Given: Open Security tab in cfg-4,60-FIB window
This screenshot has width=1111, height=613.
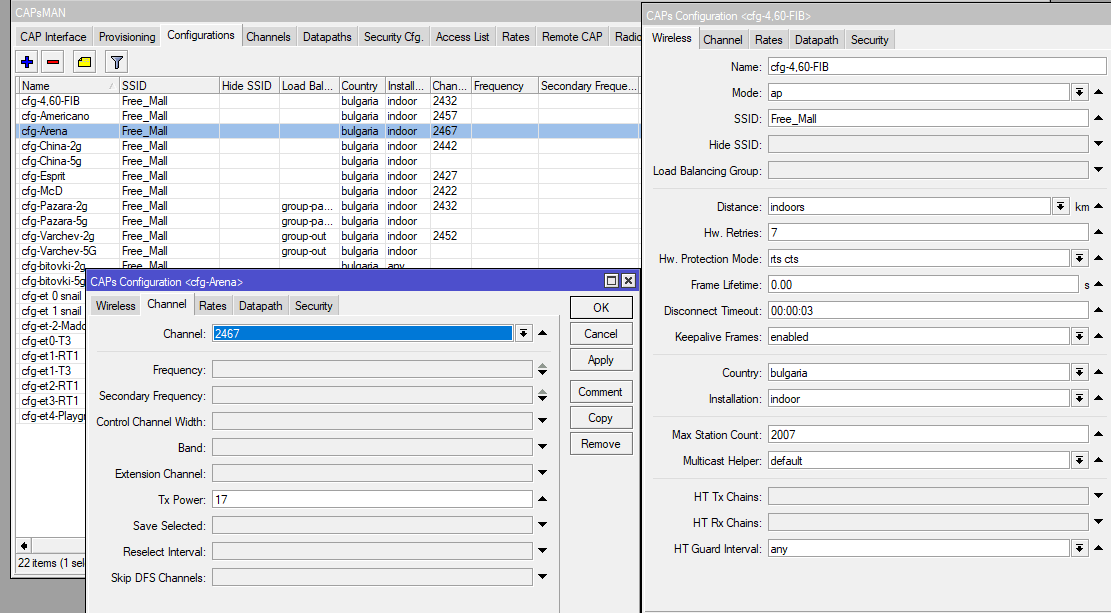Looking at the screenshot, I should click(x=869, y=40).
